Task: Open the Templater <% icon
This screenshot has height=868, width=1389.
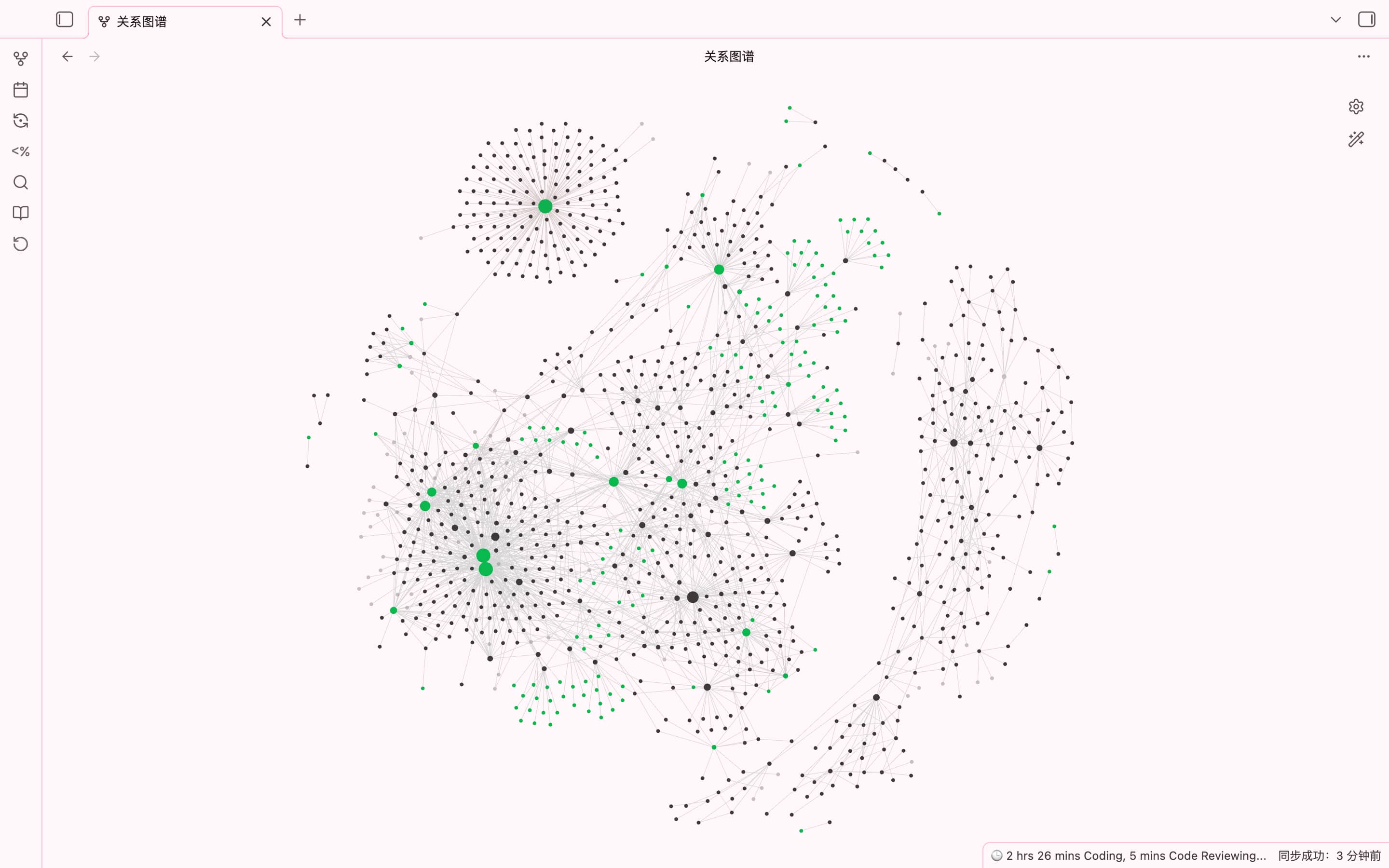Action: (21, 151)
